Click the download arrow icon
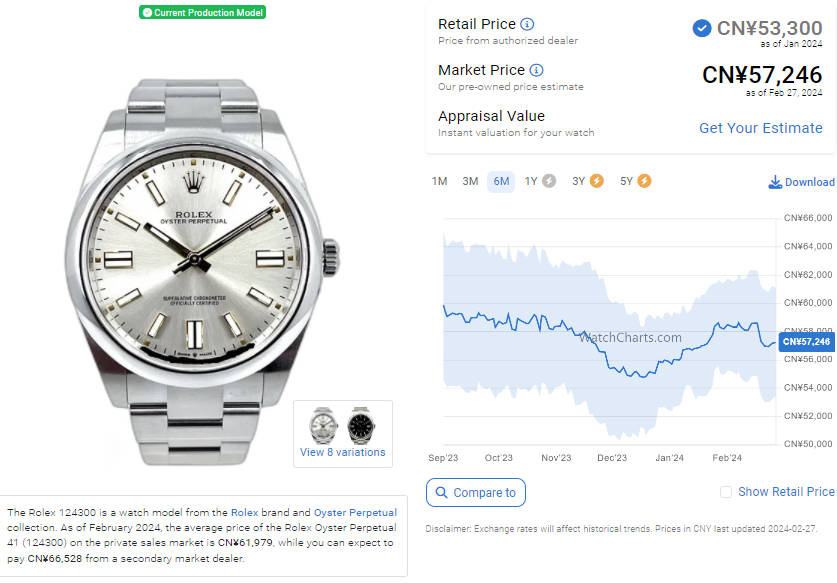The image size is (837, 583). click(x=775, y=182)
